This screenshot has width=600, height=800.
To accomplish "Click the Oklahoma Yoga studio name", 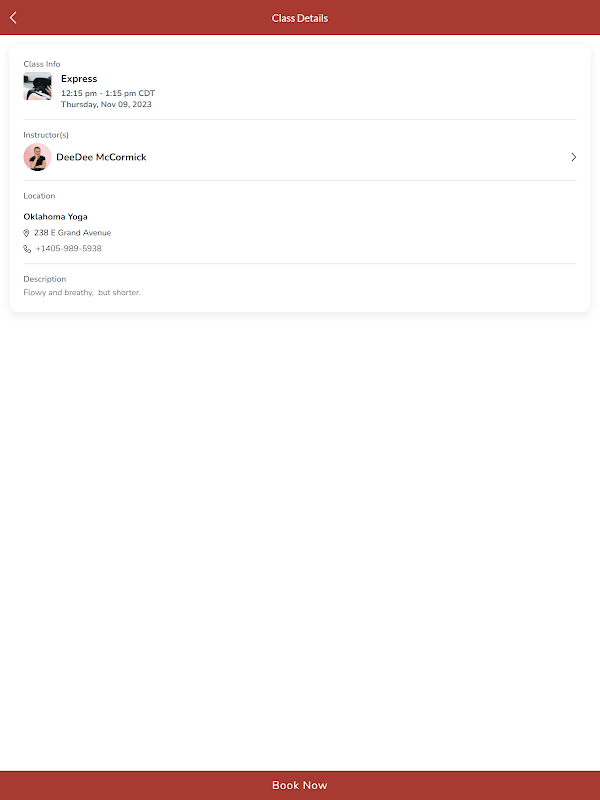I will click(56, 217).
